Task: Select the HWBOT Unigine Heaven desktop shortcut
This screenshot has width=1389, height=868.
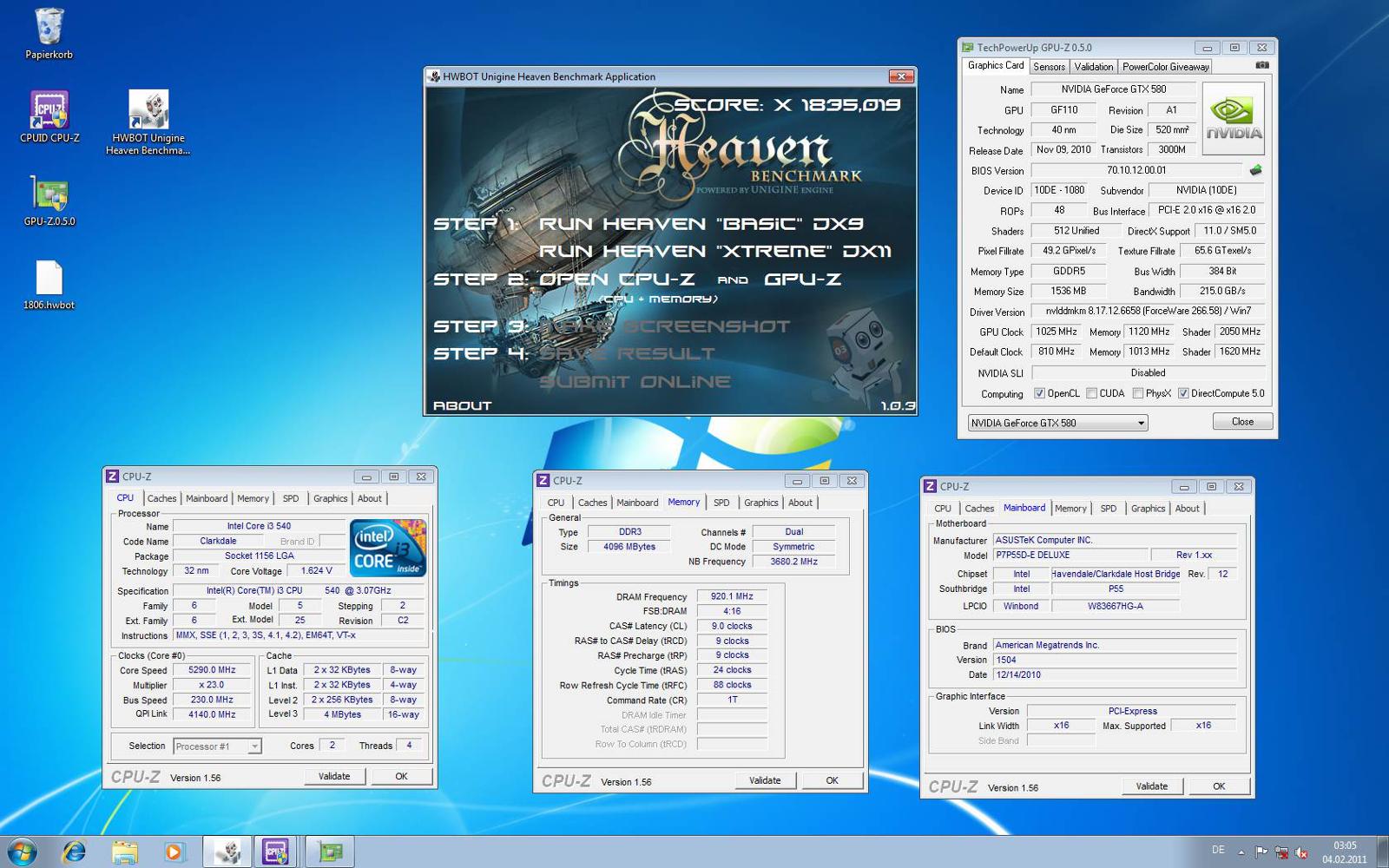Action: 148,122
